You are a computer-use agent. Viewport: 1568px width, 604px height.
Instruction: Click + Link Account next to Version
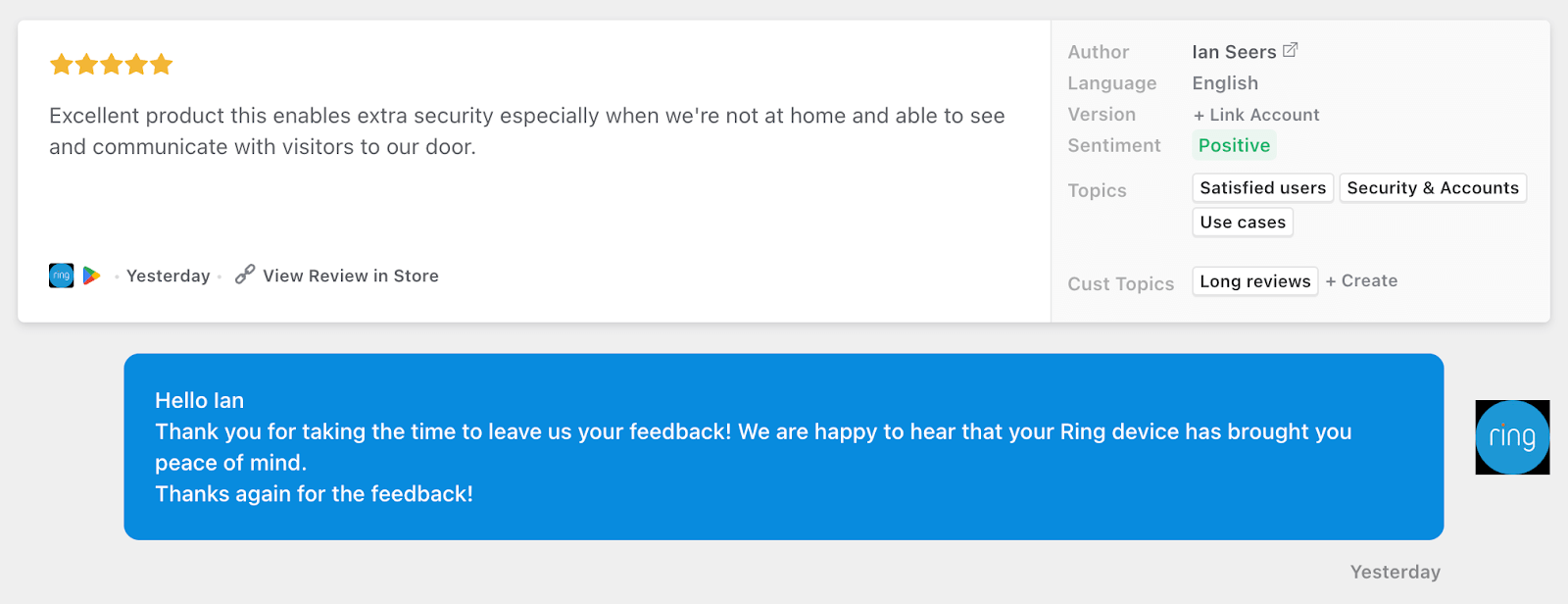coord(1256,115)
